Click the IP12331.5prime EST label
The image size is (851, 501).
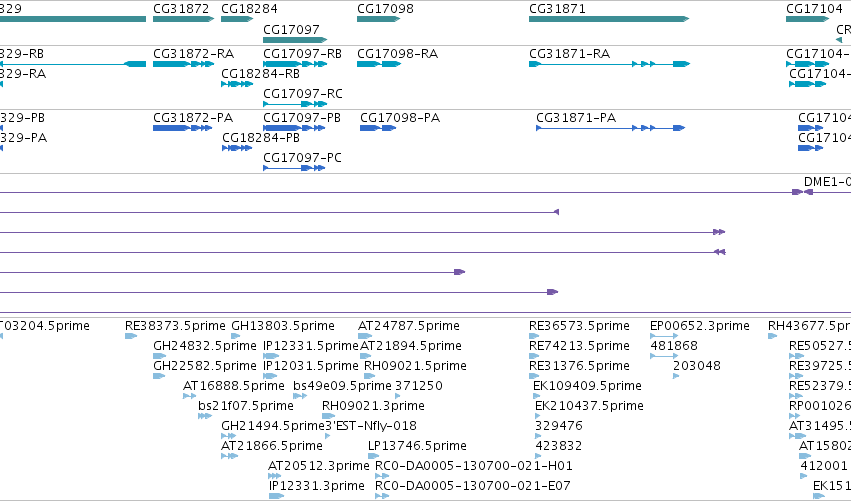(x=310, y=346)
